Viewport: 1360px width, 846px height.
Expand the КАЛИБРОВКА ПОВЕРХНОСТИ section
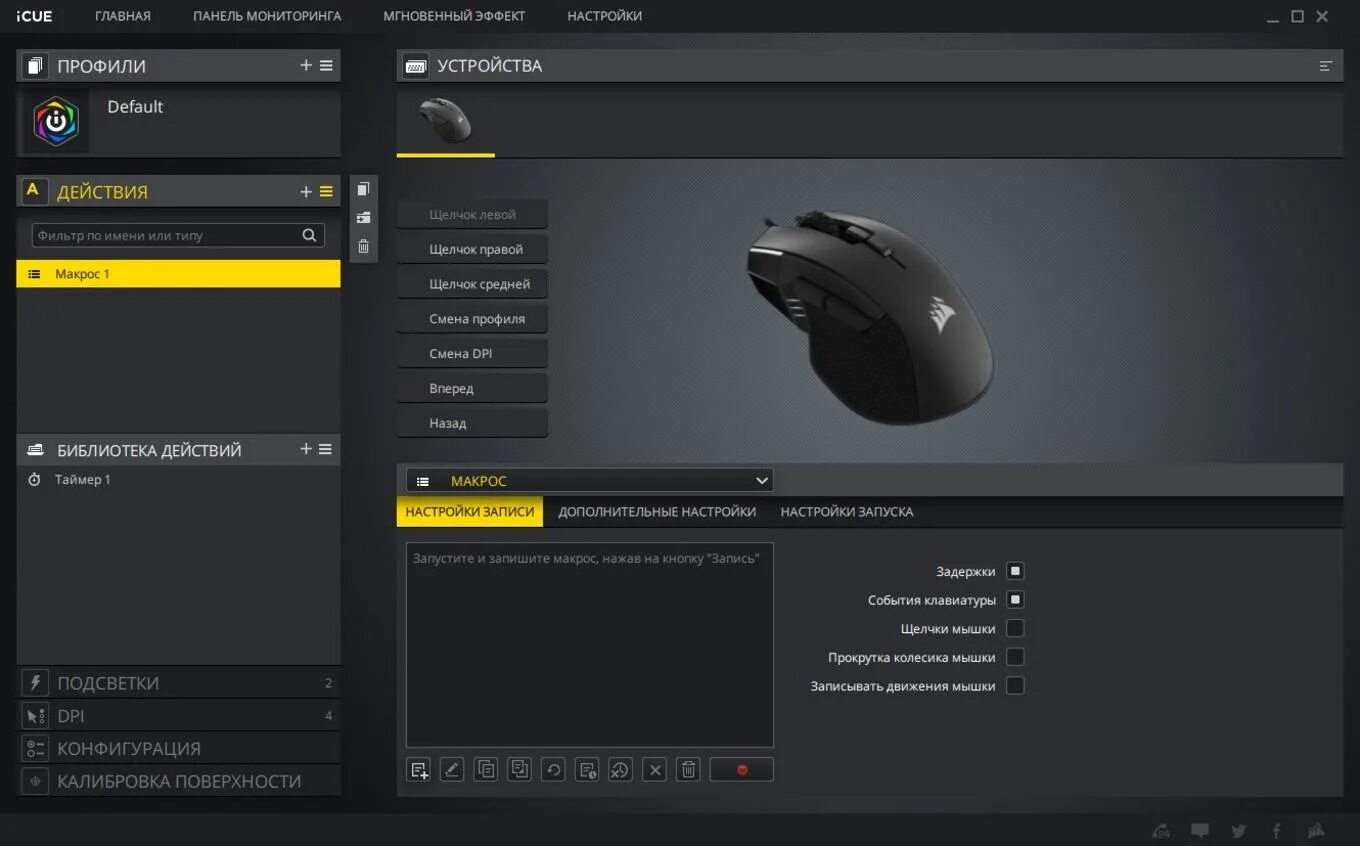click(178, 781)
